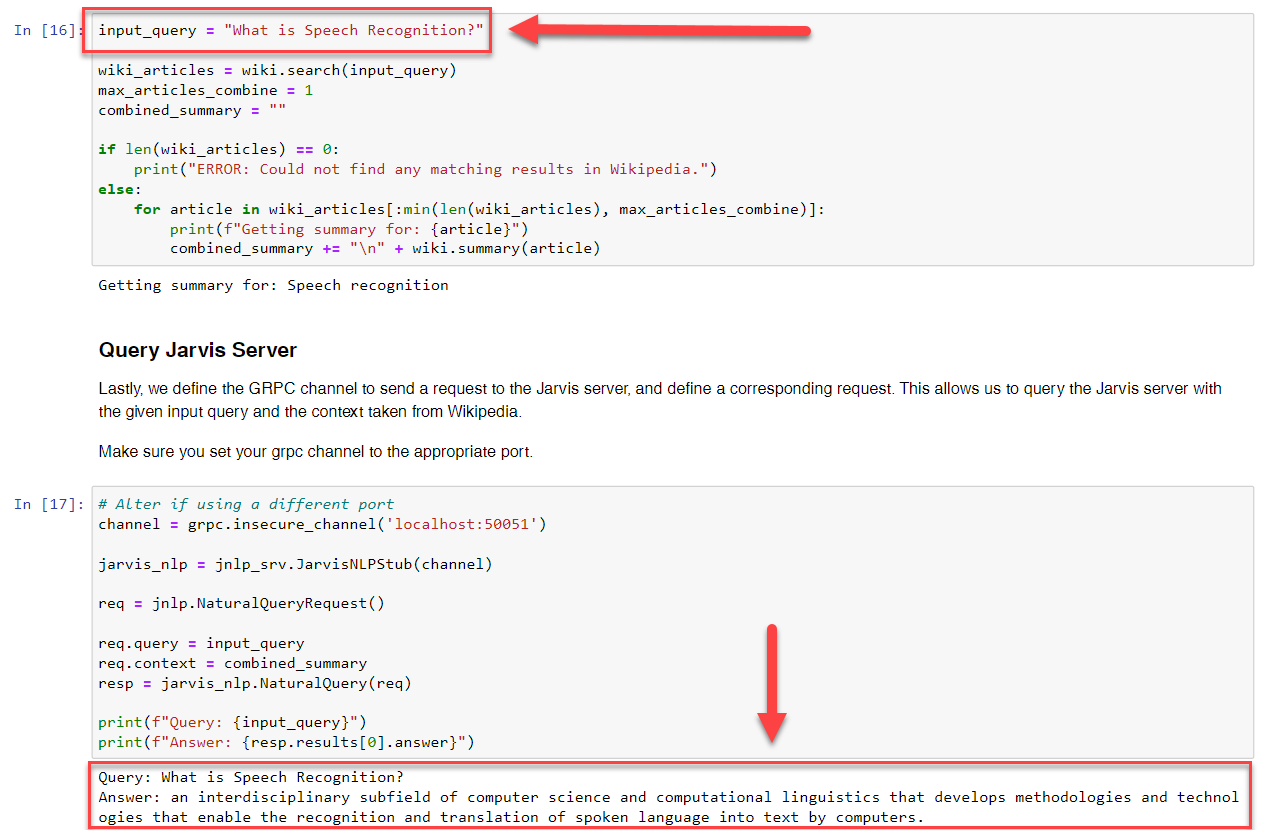Click the In [17] cell prompt
The image size is (1268, 830).
[49, 504]
